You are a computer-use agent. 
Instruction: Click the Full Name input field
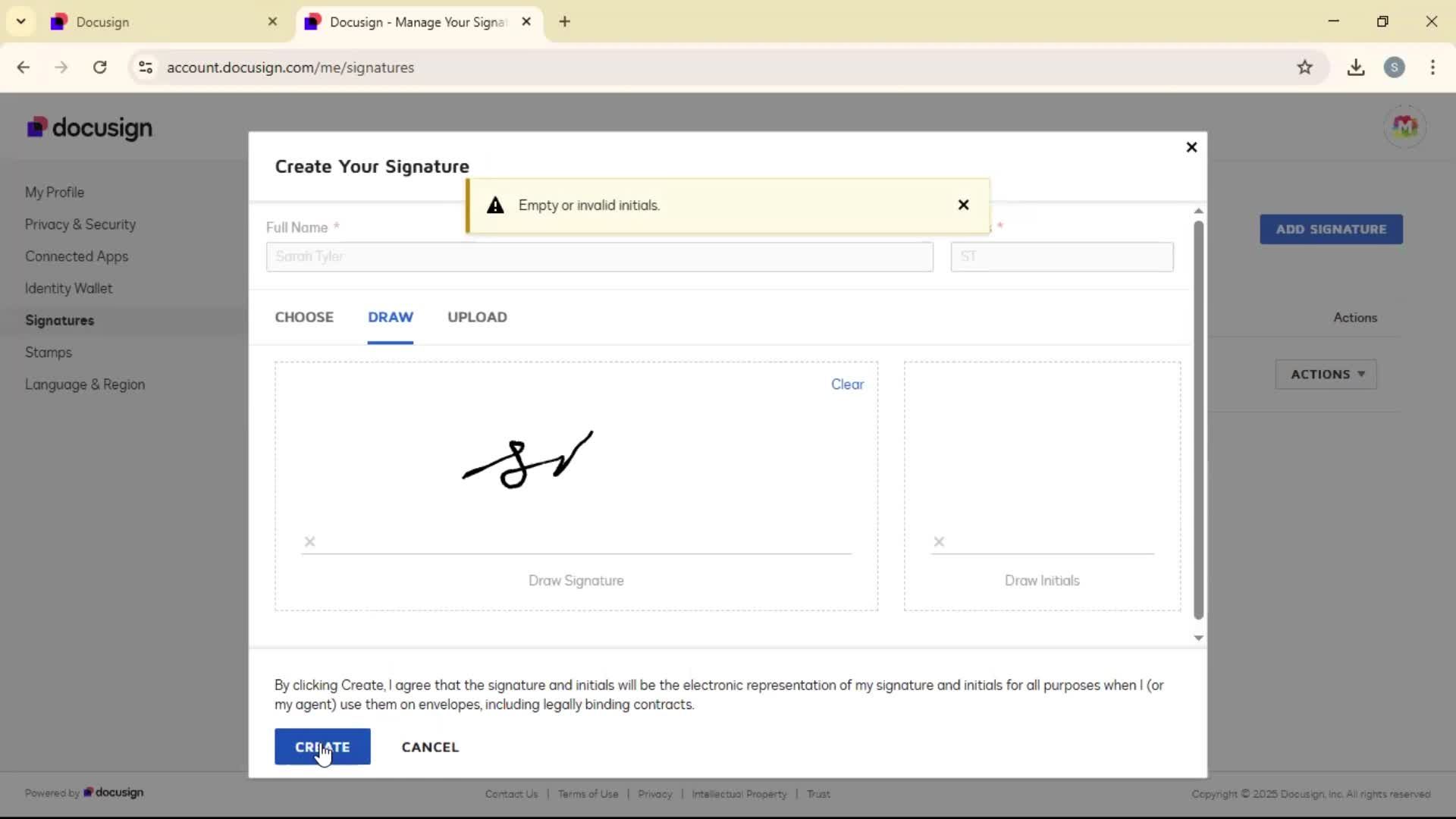600,256
